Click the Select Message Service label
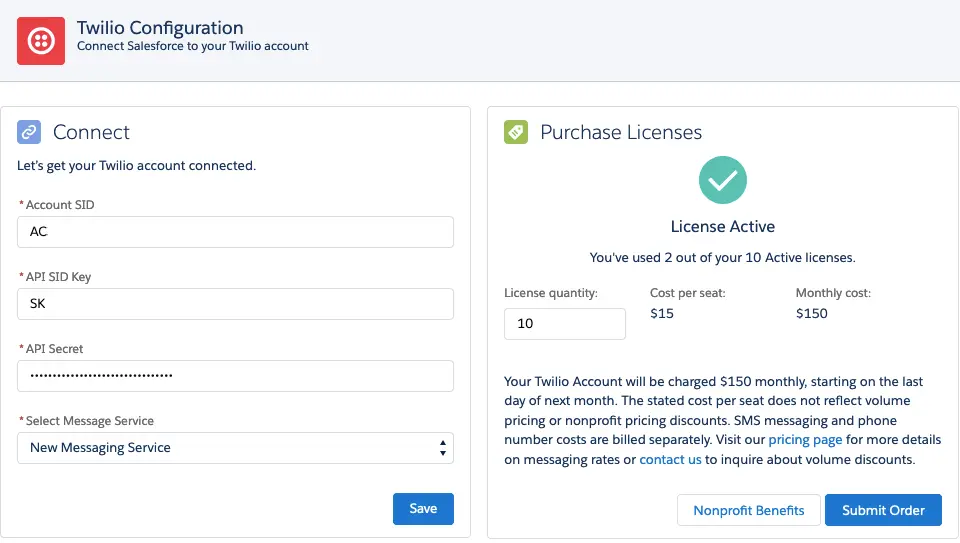The width and height of the screenshot is (960, 543). click(89, 421)
